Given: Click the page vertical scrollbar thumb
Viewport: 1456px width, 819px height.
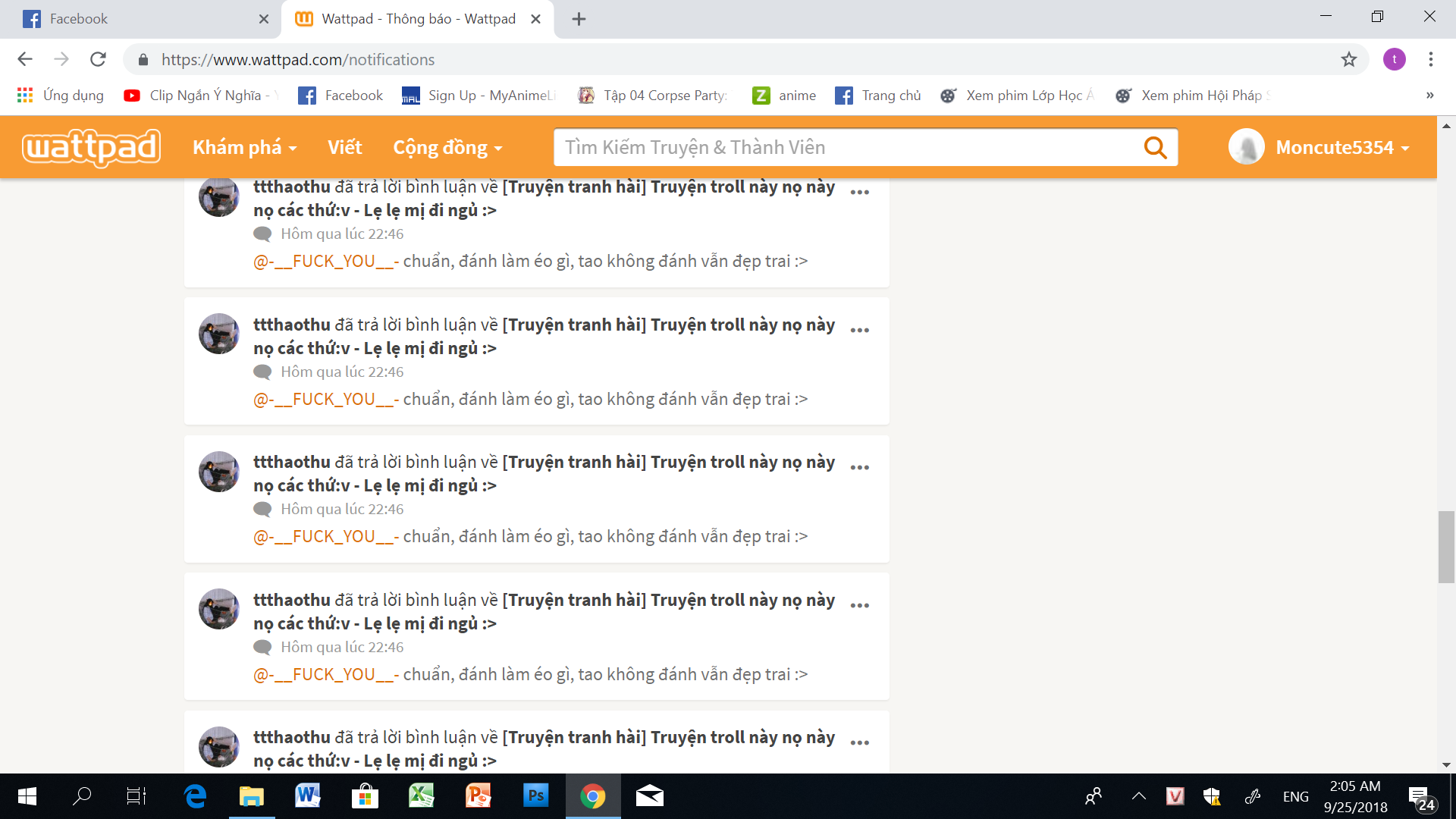Looking at the screenshot, I should 1446,547.
